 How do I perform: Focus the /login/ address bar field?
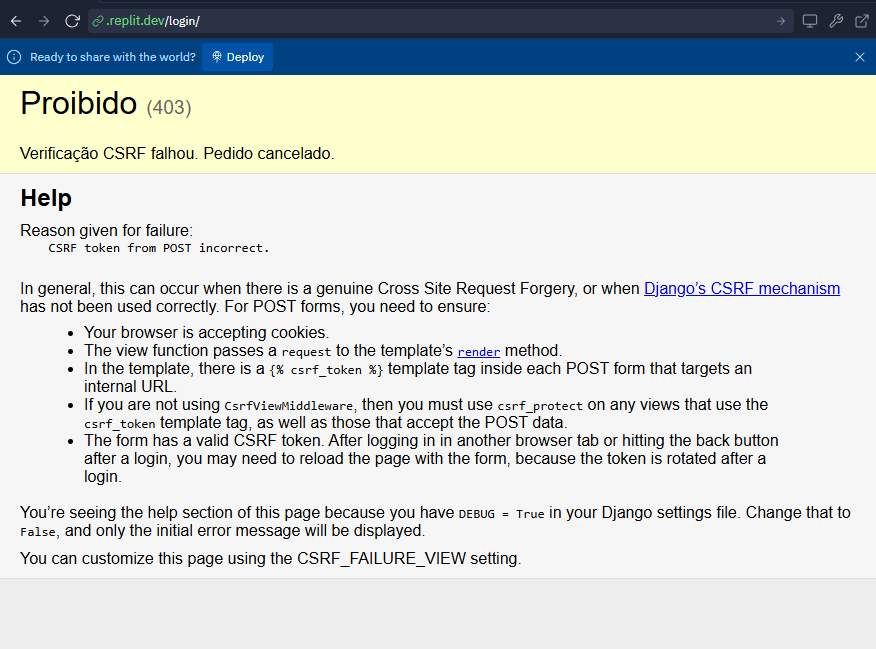coord(441,21)
